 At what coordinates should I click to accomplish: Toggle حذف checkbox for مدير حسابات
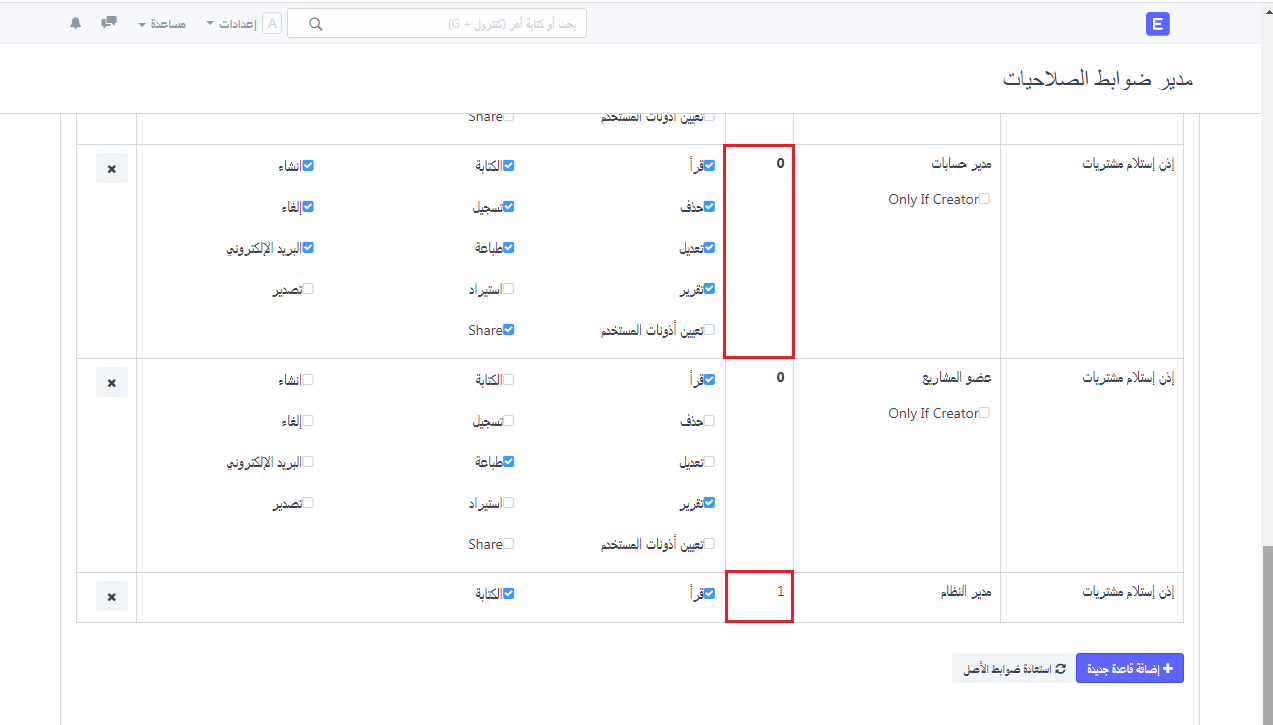709,207
